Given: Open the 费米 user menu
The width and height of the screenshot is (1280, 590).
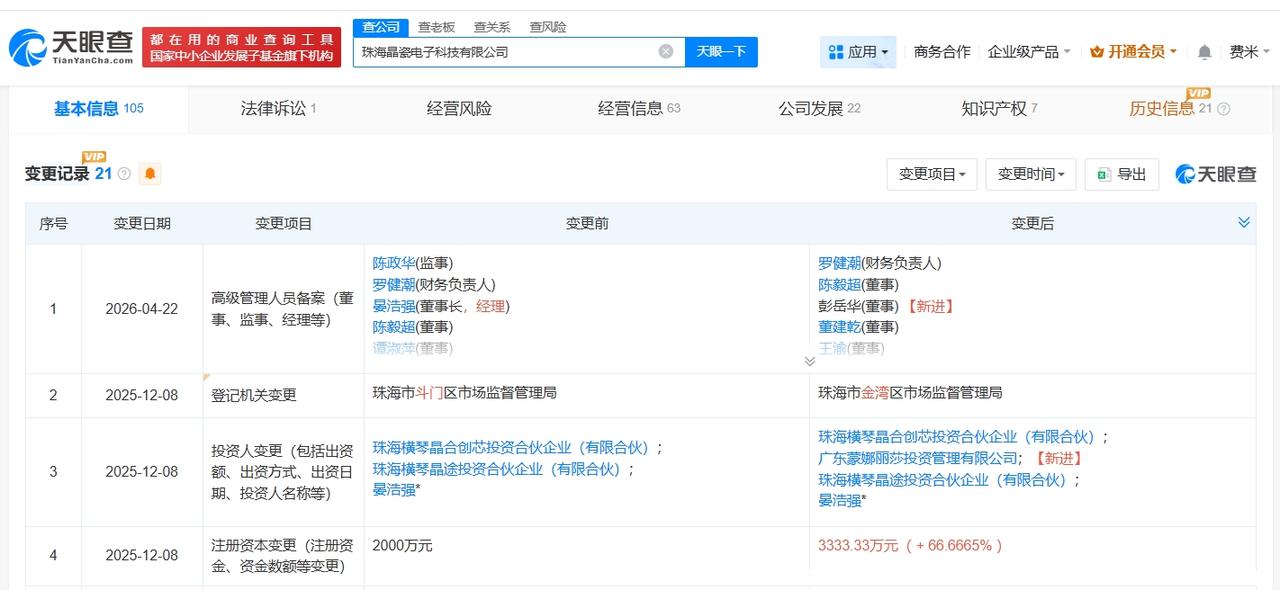Looking at the screenshot, I should tap(1250, 52).
